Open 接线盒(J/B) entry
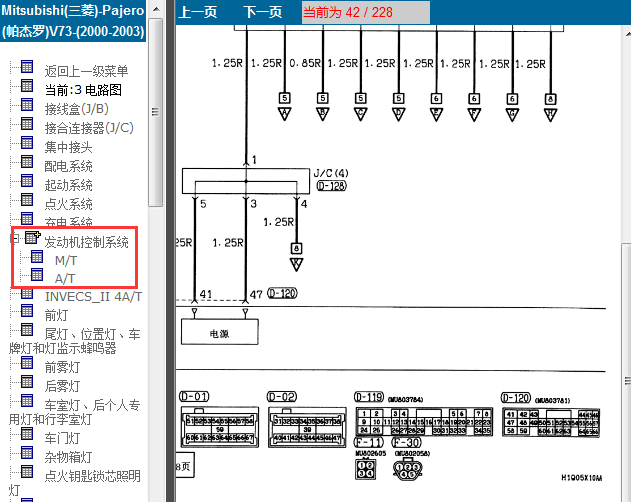This screenshot has width=631, height=502. (x=76, y=109)
